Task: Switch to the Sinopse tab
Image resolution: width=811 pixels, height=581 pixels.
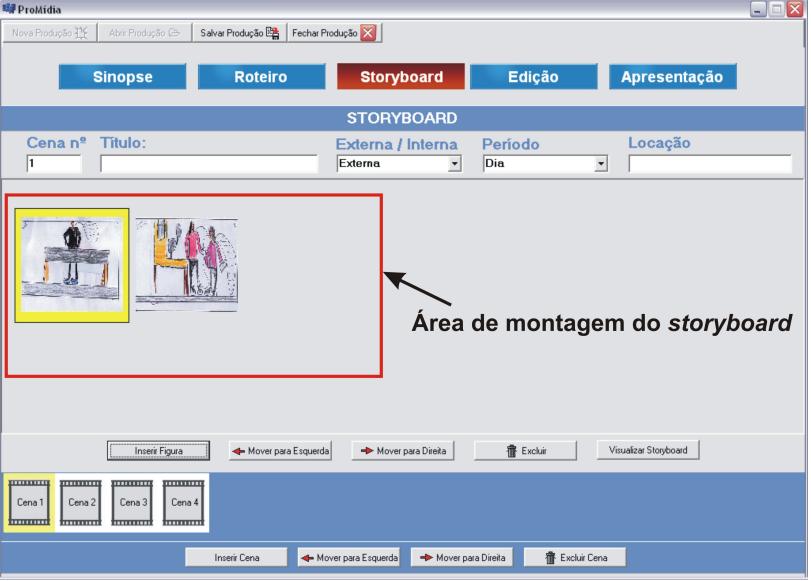Action: click(123, 78)
